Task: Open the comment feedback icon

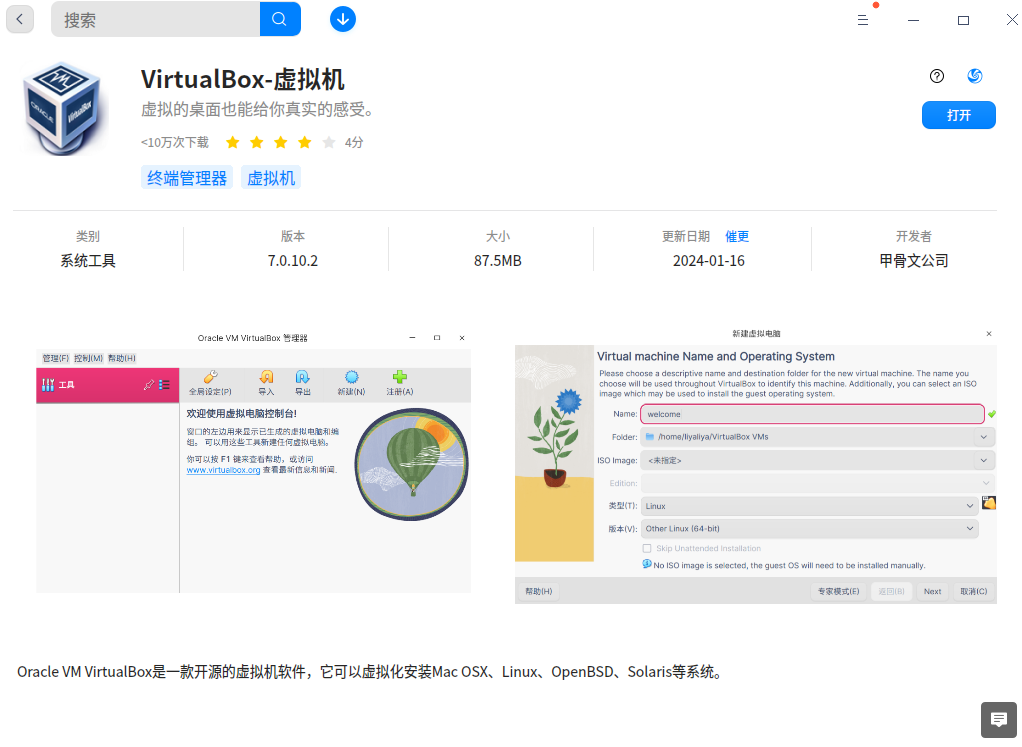Action: [998, 720]
